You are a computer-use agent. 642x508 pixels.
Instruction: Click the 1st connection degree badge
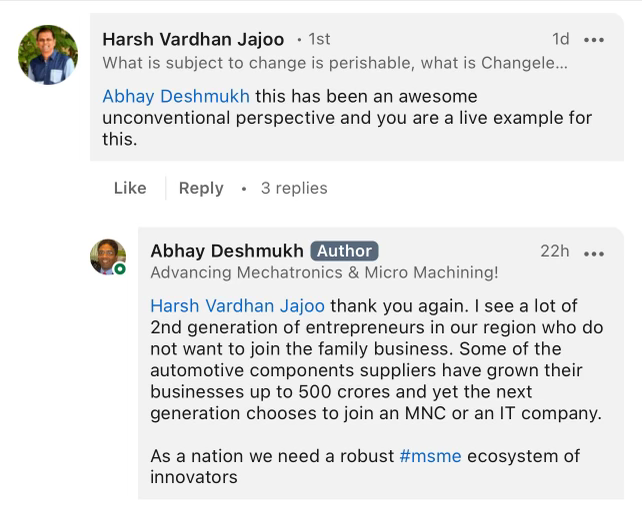point(314,39)
